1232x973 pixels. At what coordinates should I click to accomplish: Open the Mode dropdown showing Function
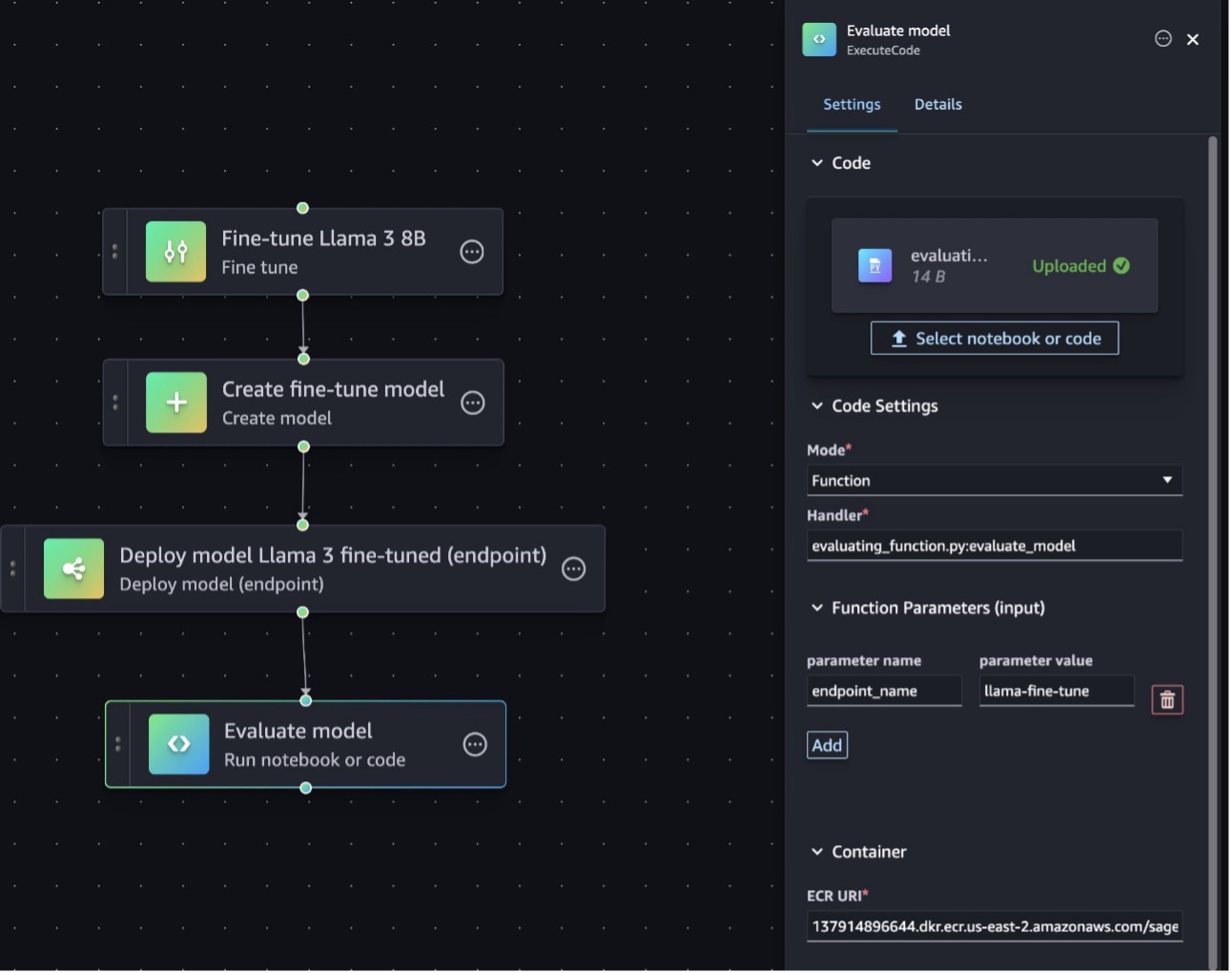point(995,481)
